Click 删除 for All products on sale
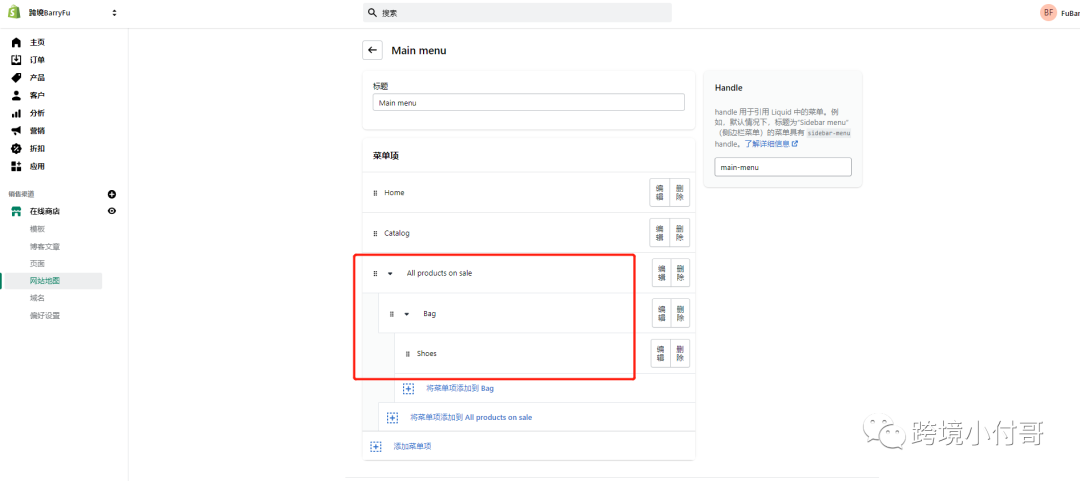Image resolution: width=1080 pixels, height=481 pixels. (680, 273)
